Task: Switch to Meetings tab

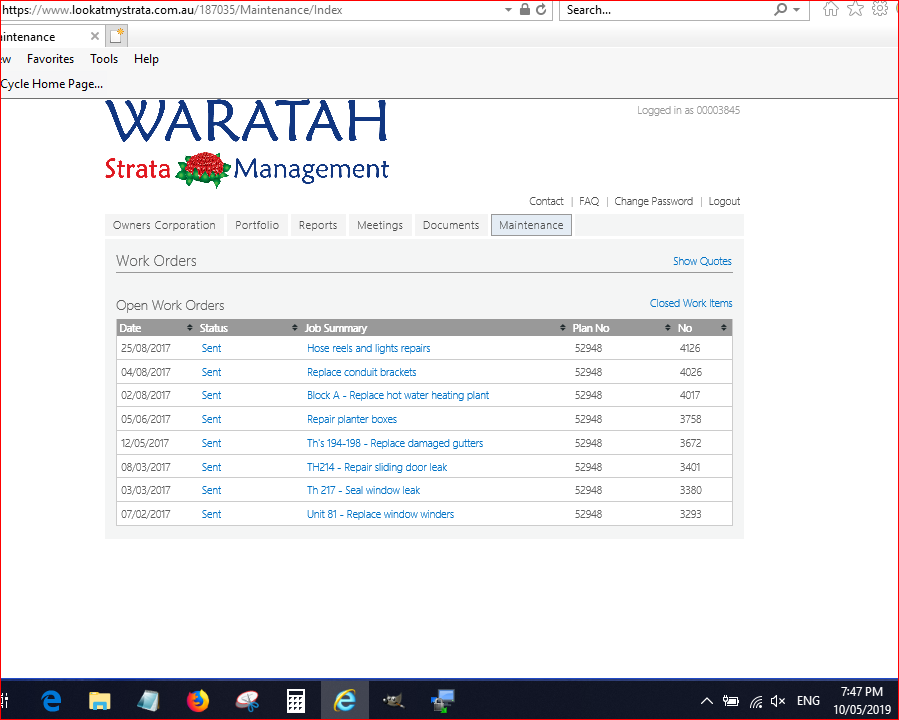Action: [x=380, y=225]
